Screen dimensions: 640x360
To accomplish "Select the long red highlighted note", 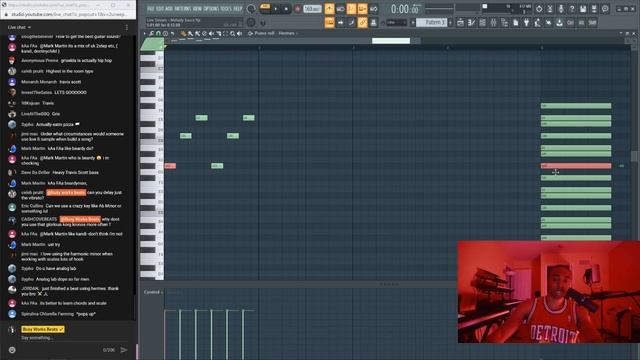I will (576, 166).
